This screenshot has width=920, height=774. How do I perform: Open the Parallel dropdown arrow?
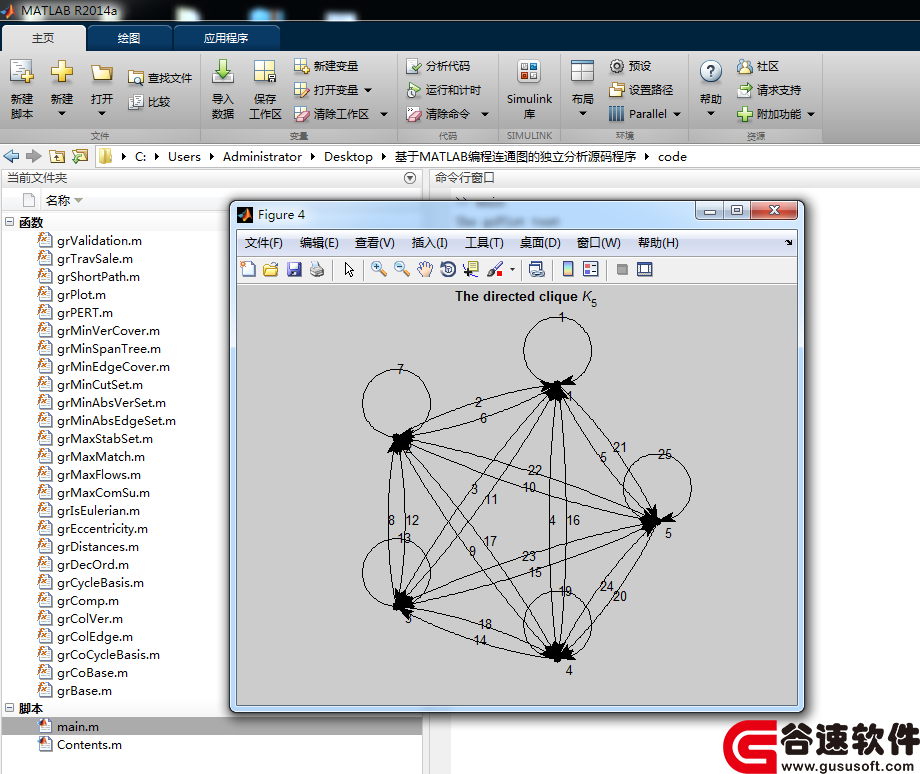[677, 114]
